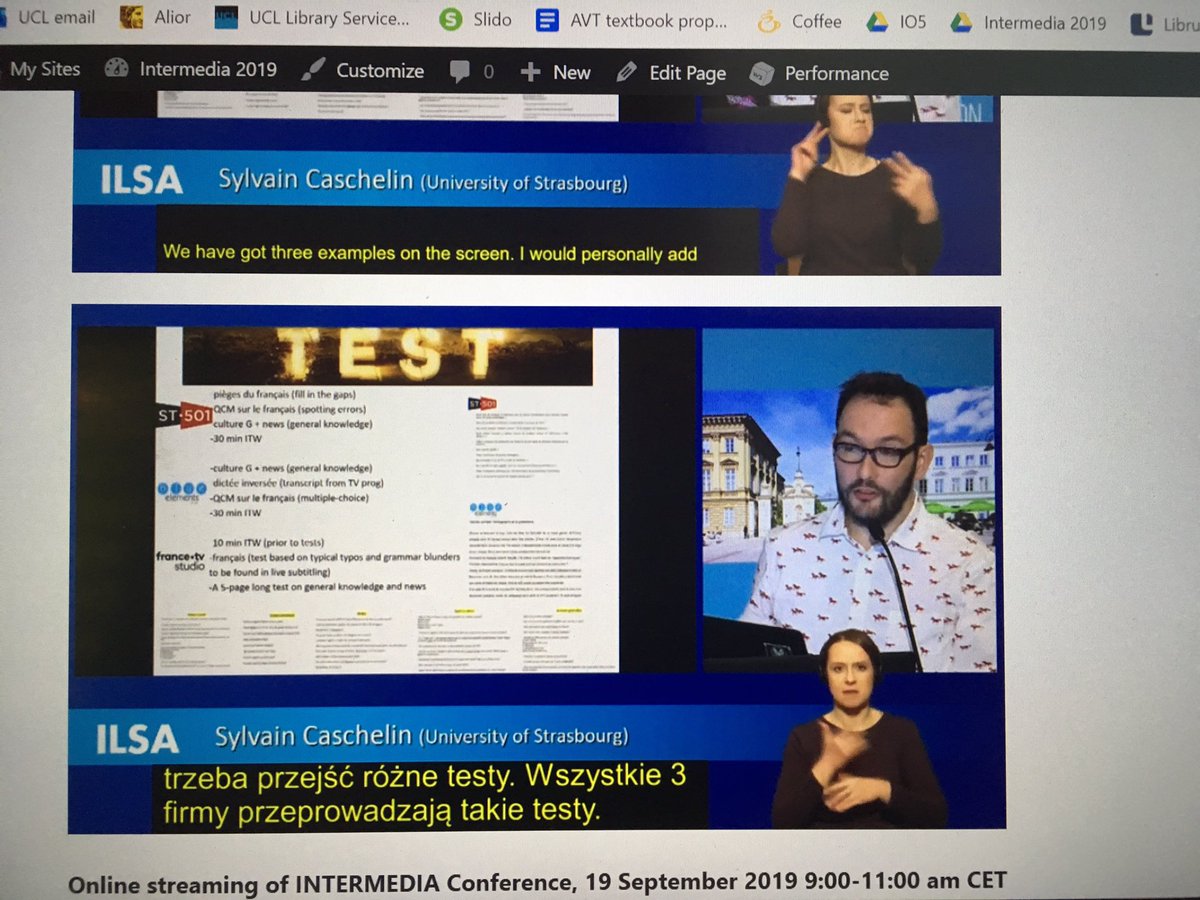The width and height of the screenshot is (1200, 900).
Task: Open the AVT textbook proposal bookmark
Action: 631,20
